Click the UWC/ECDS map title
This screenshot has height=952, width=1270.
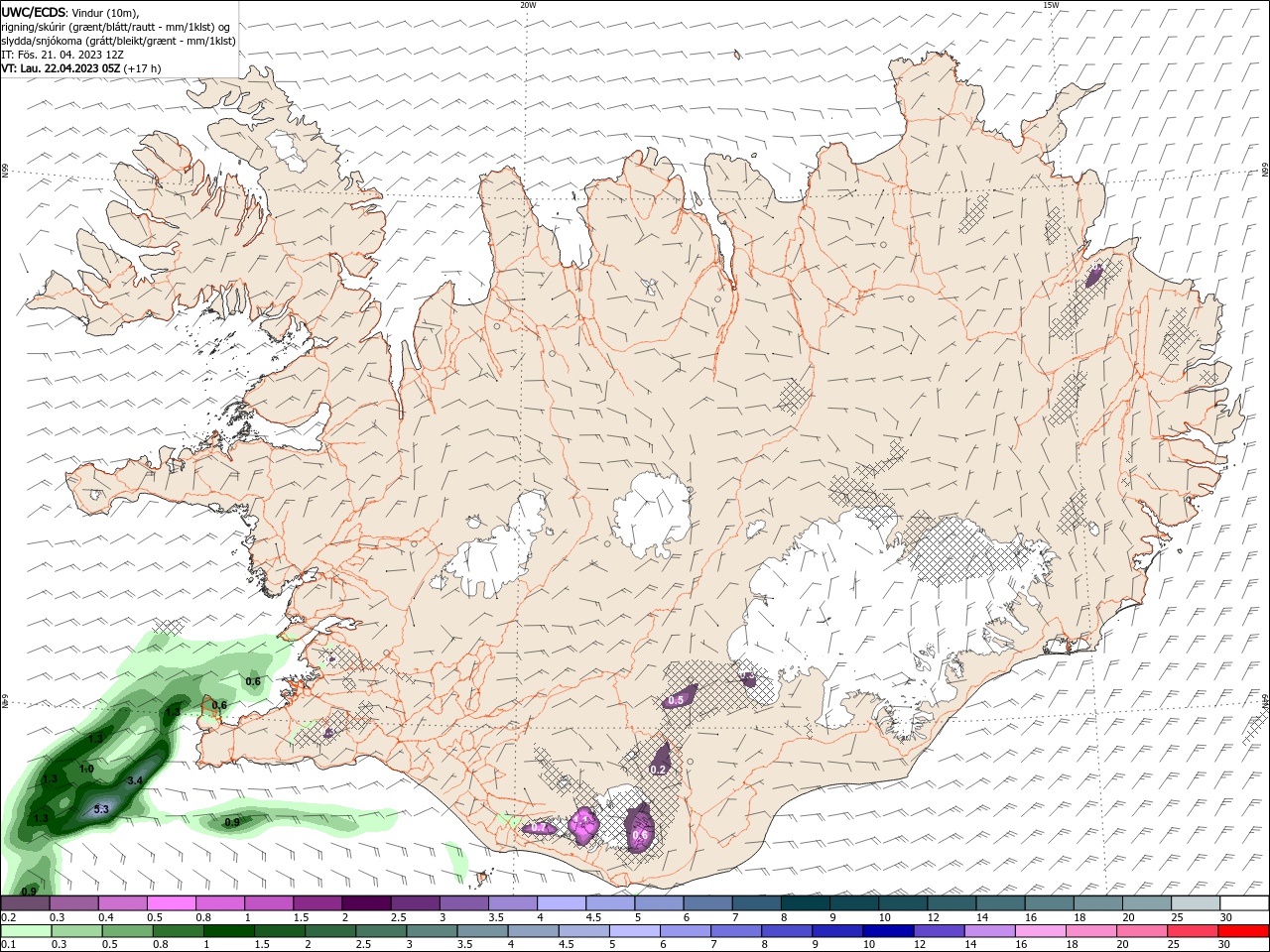coord(70,12)
